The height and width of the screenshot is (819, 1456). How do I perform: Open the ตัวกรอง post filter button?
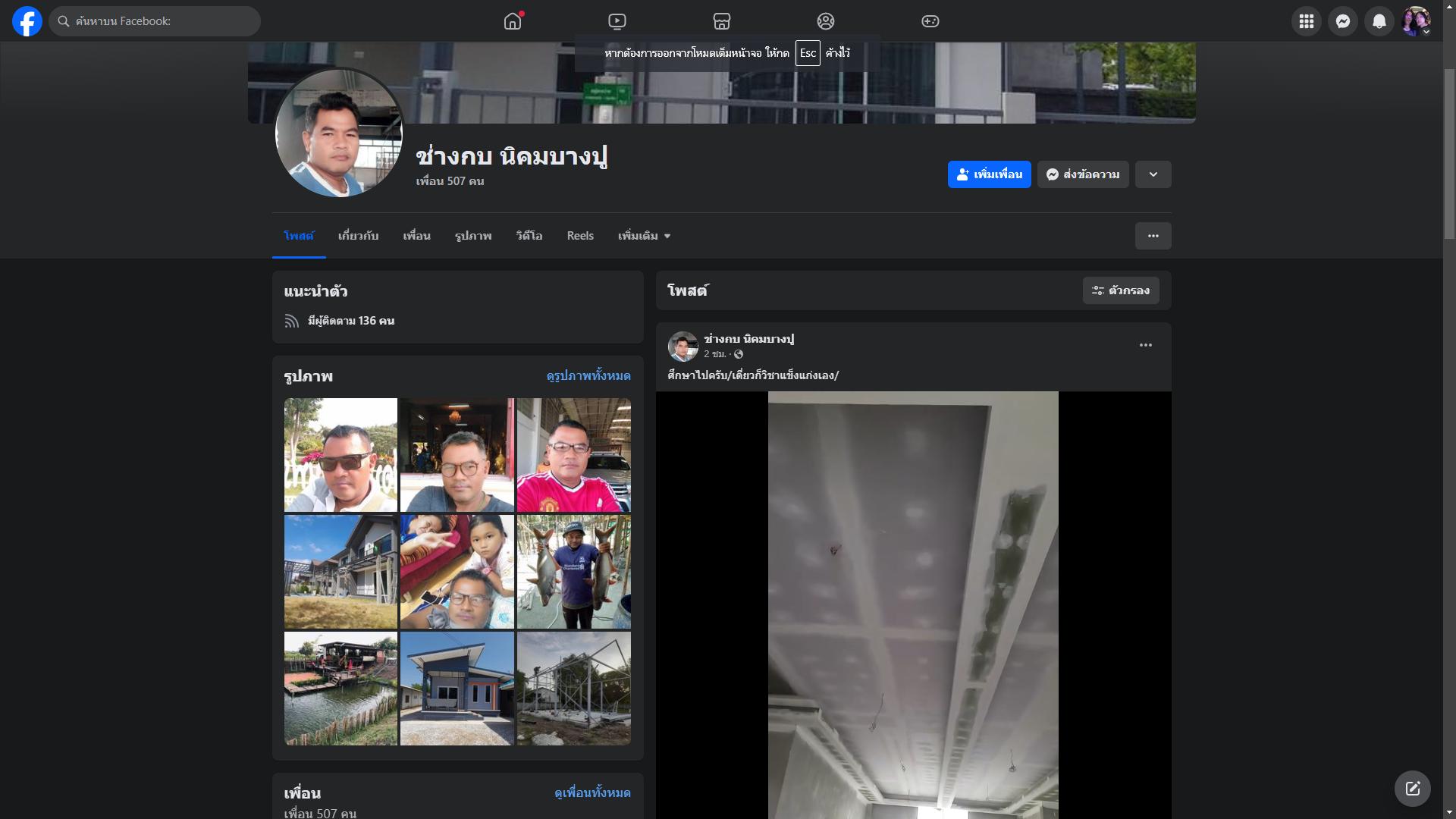1120,290
